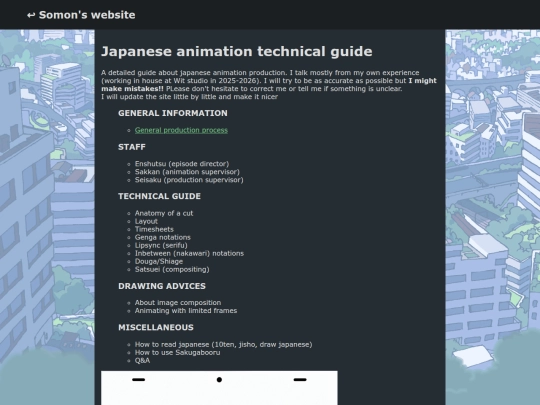This screenshot has width=540, height=405.
Task: Select the GENERAL INFORMATION heading
Action: tap(173, 113)
